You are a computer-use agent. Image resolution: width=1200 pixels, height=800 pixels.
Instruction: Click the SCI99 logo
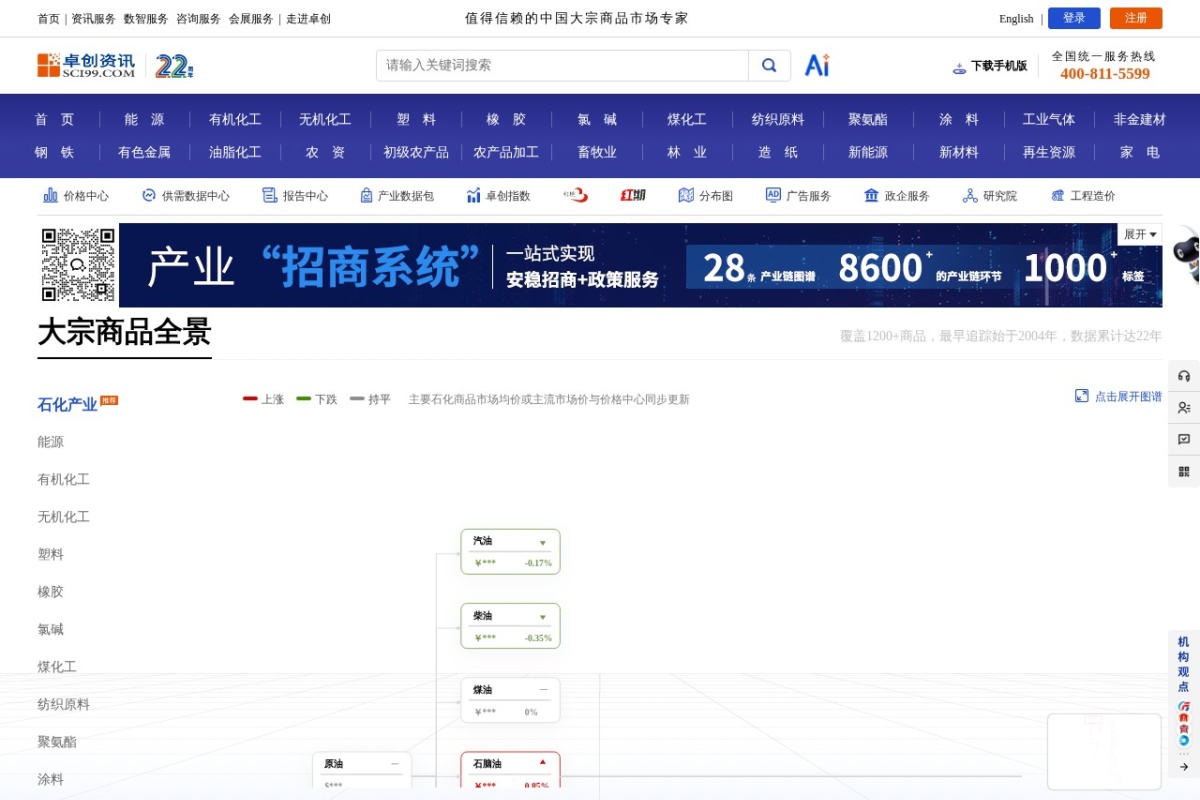(86, 65)
